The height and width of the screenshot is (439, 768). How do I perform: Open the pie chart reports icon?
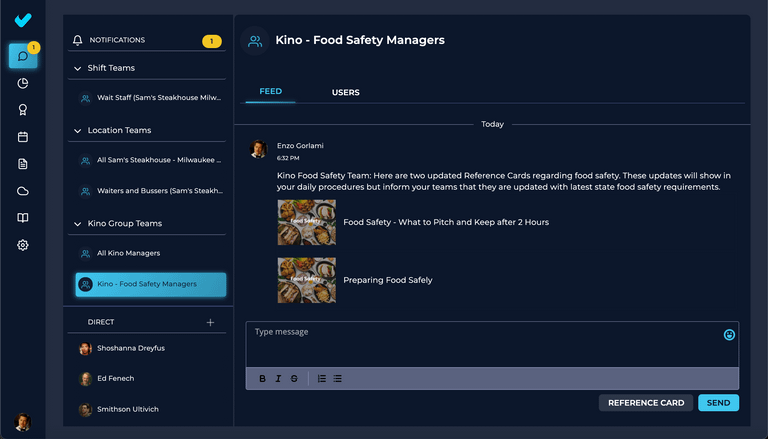[x=23, y=83]
